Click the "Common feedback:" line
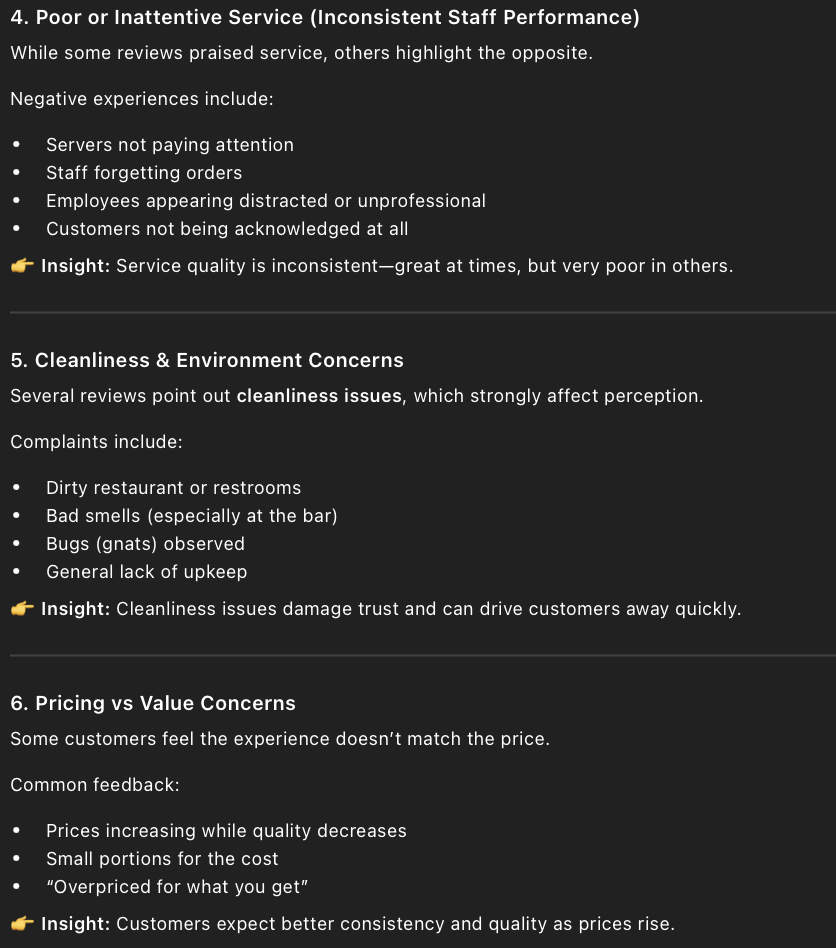 click(x=95, y=785)
